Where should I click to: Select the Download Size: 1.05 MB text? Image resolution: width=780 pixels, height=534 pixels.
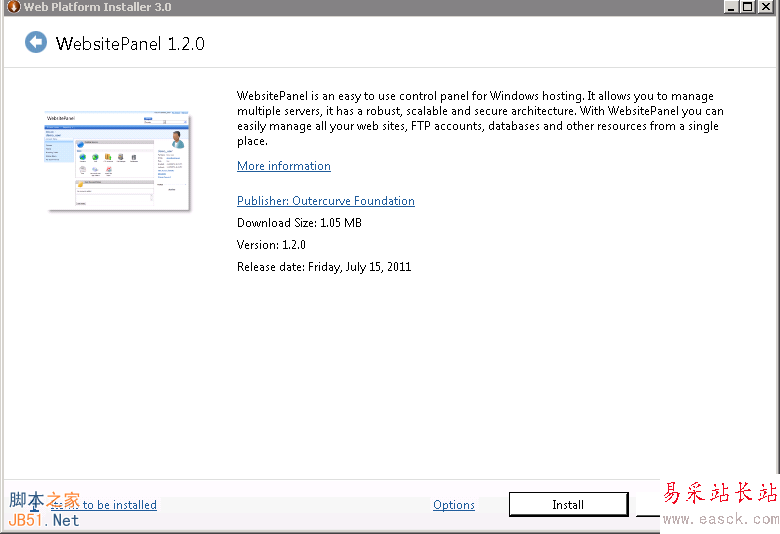pyautogui.click(x=299, y=222)
